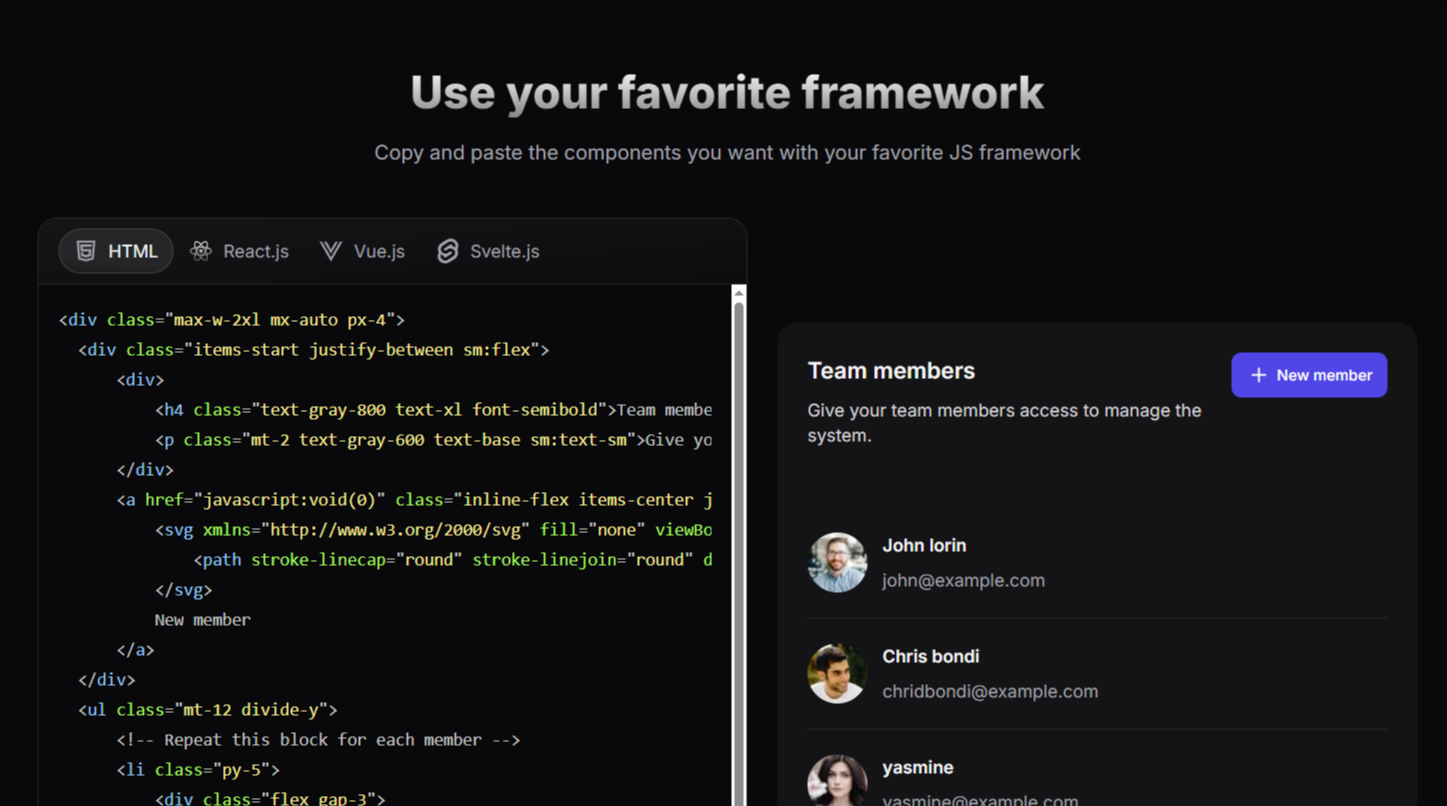
Task: Open Chris bondi's profile picture
Action: [837, 673]
